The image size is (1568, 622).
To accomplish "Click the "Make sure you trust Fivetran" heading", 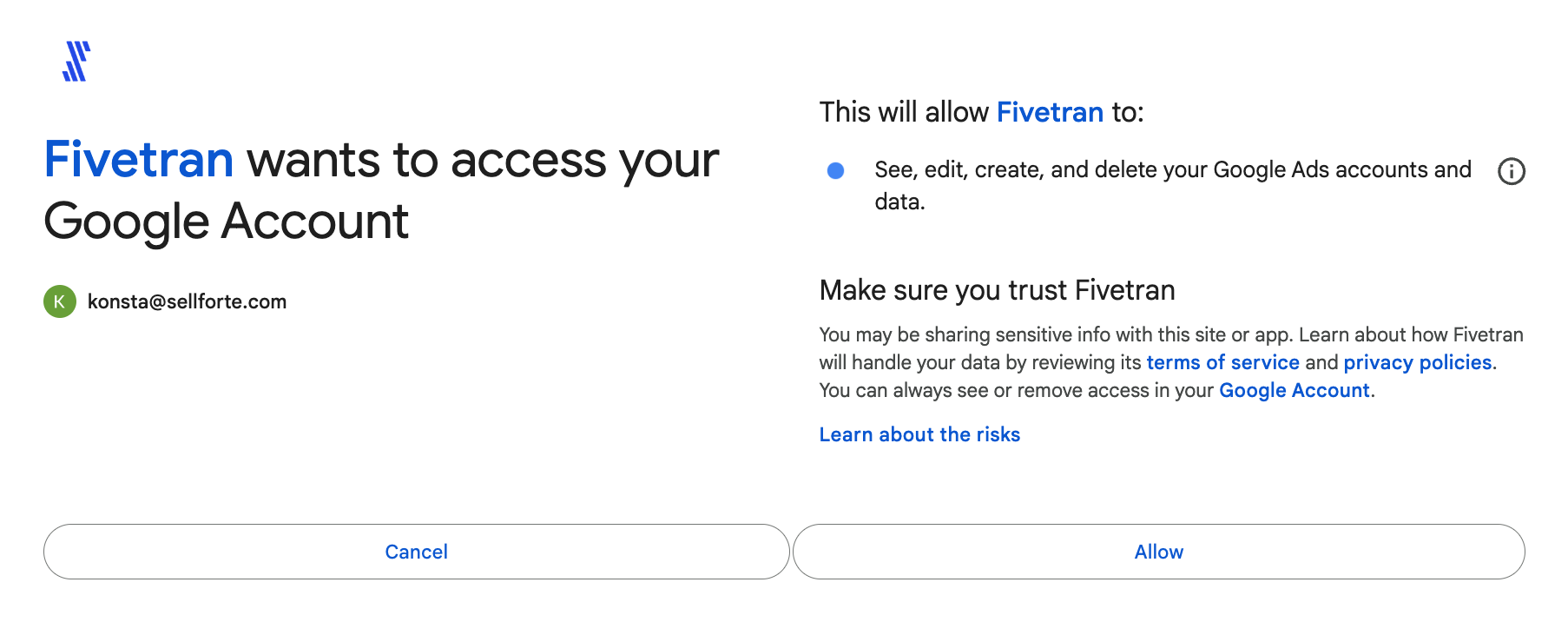I will click(x=997, y=290).
